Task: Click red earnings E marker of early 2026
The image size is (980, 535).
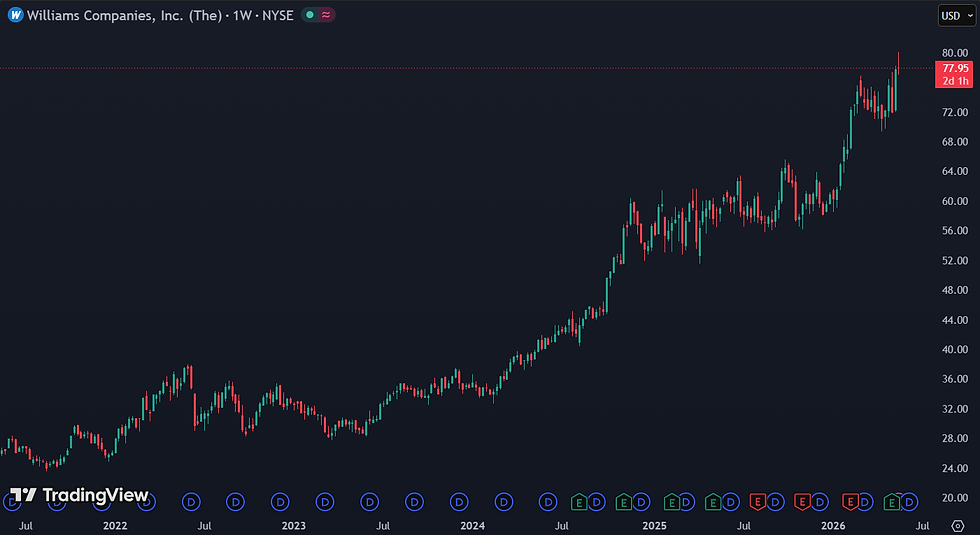Action: [850, 501]
